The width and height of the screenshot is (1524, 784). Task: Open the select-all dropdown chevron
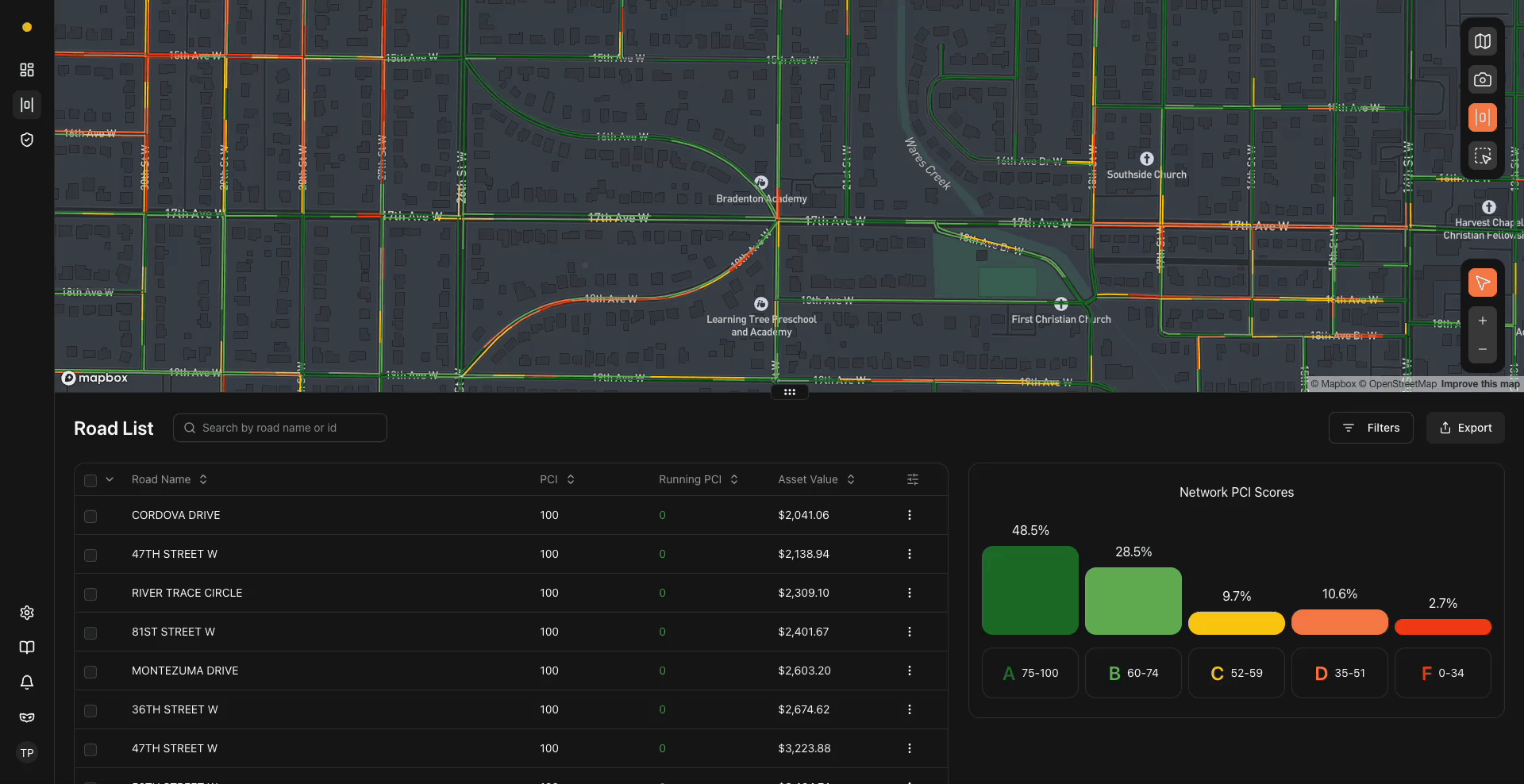point(109,479)
